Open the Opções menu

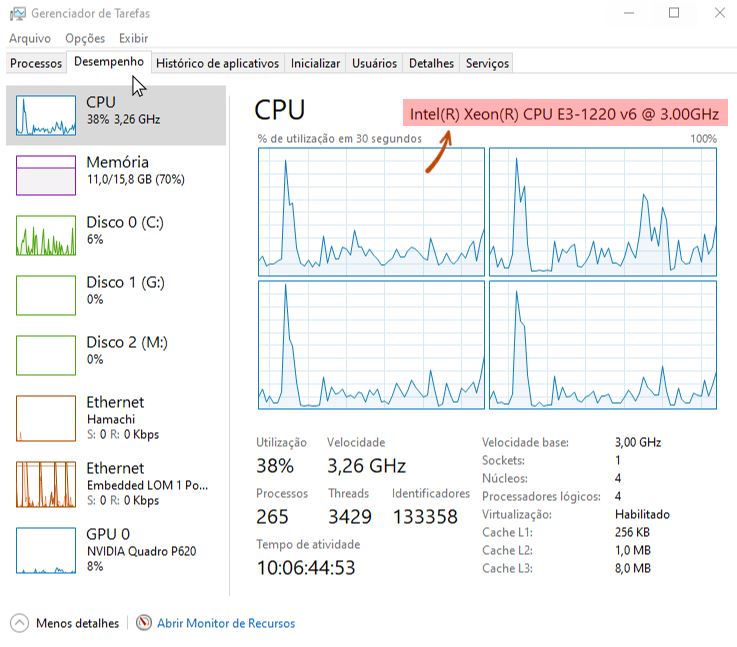(x=85, y=38)
